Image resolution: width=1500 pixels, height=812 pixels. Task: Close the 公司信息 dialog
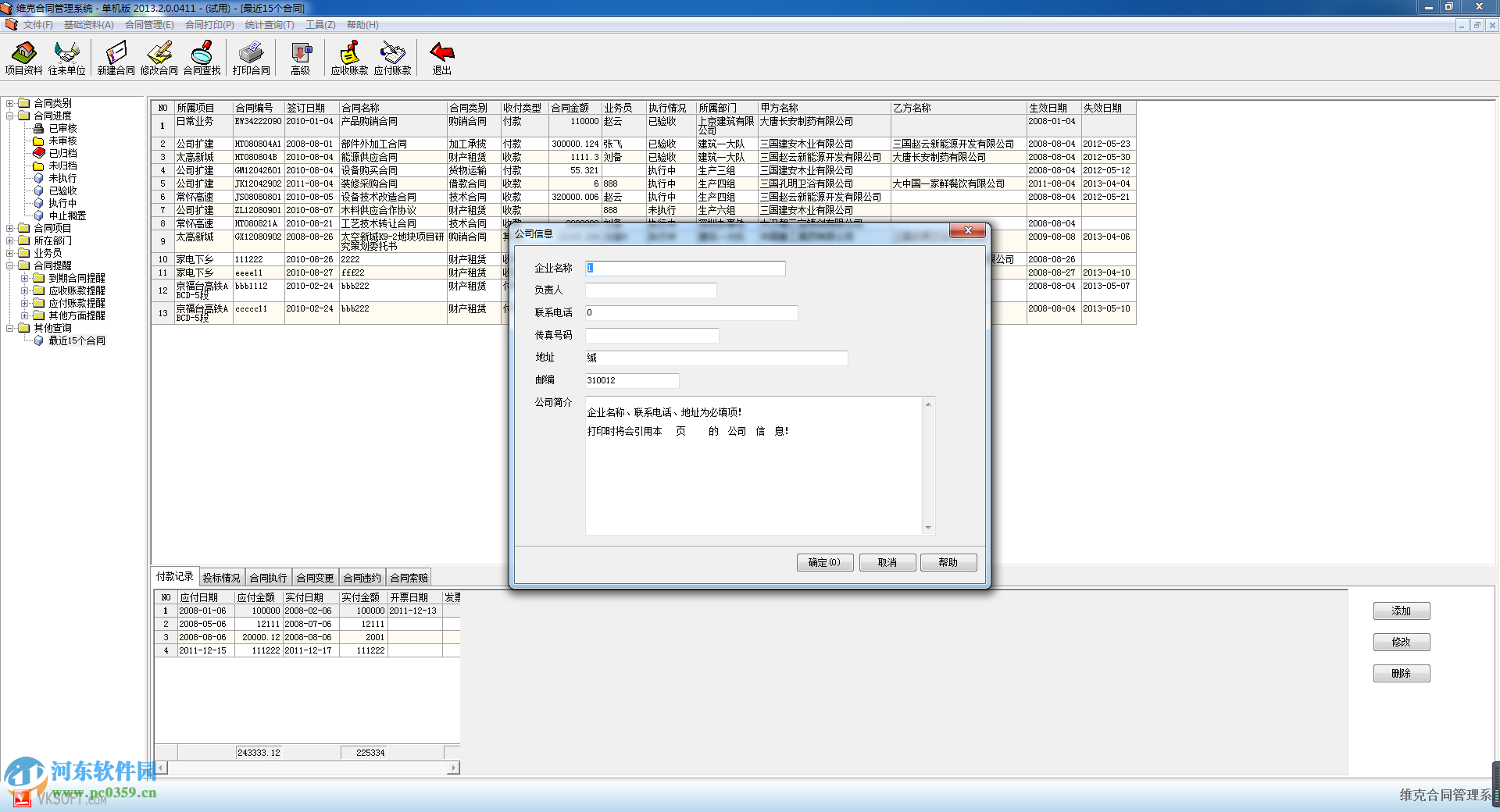tap(968, 230)
